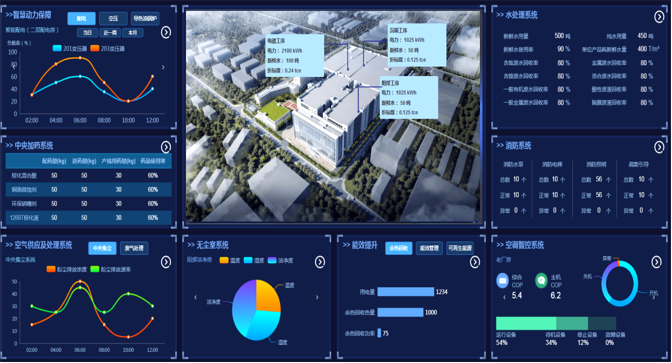
Task: Click the green 主机 COP chat icon
Action: tap(541, 281)
